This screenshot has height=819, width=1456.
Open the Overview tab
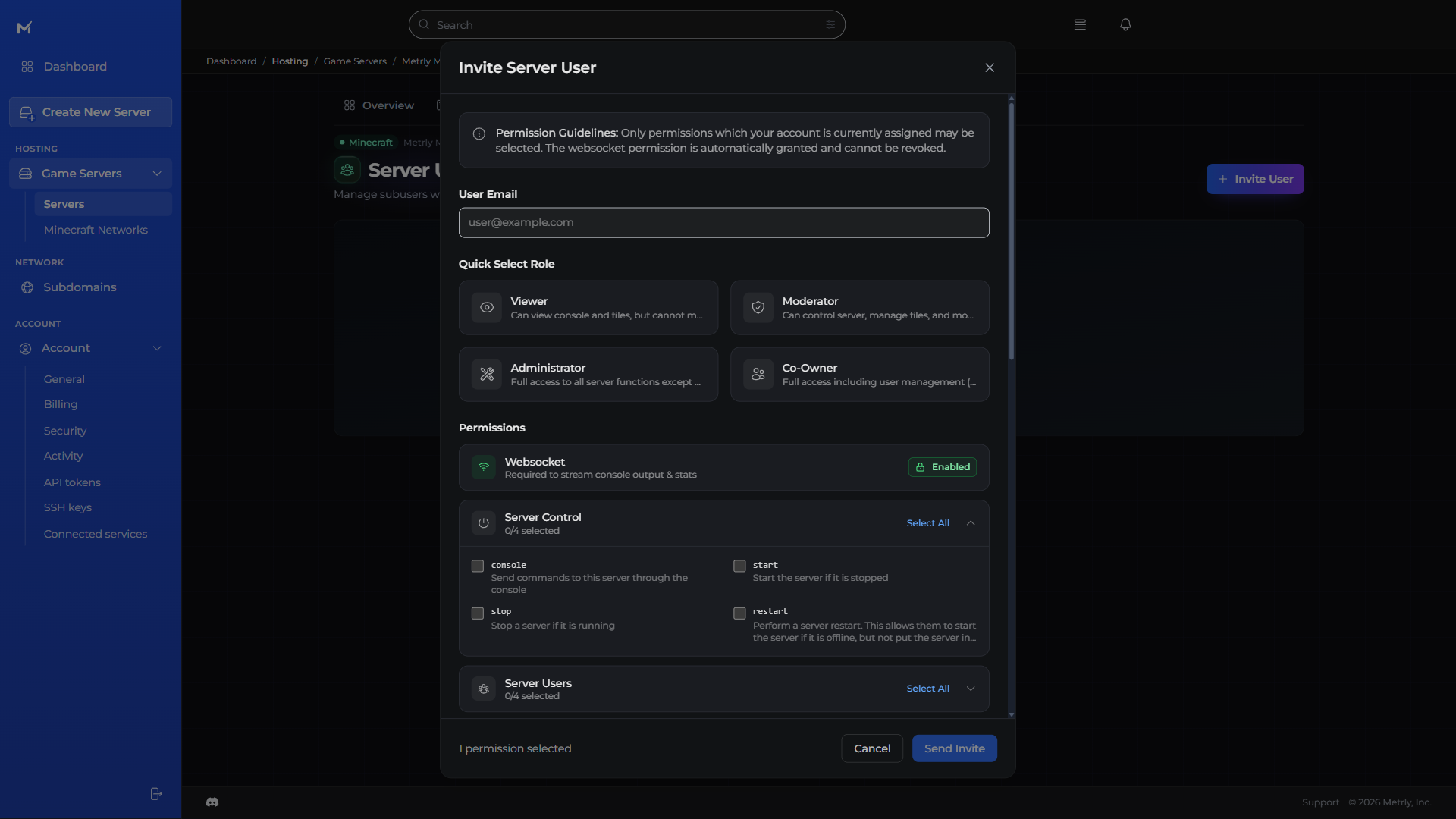pos(379,105)
